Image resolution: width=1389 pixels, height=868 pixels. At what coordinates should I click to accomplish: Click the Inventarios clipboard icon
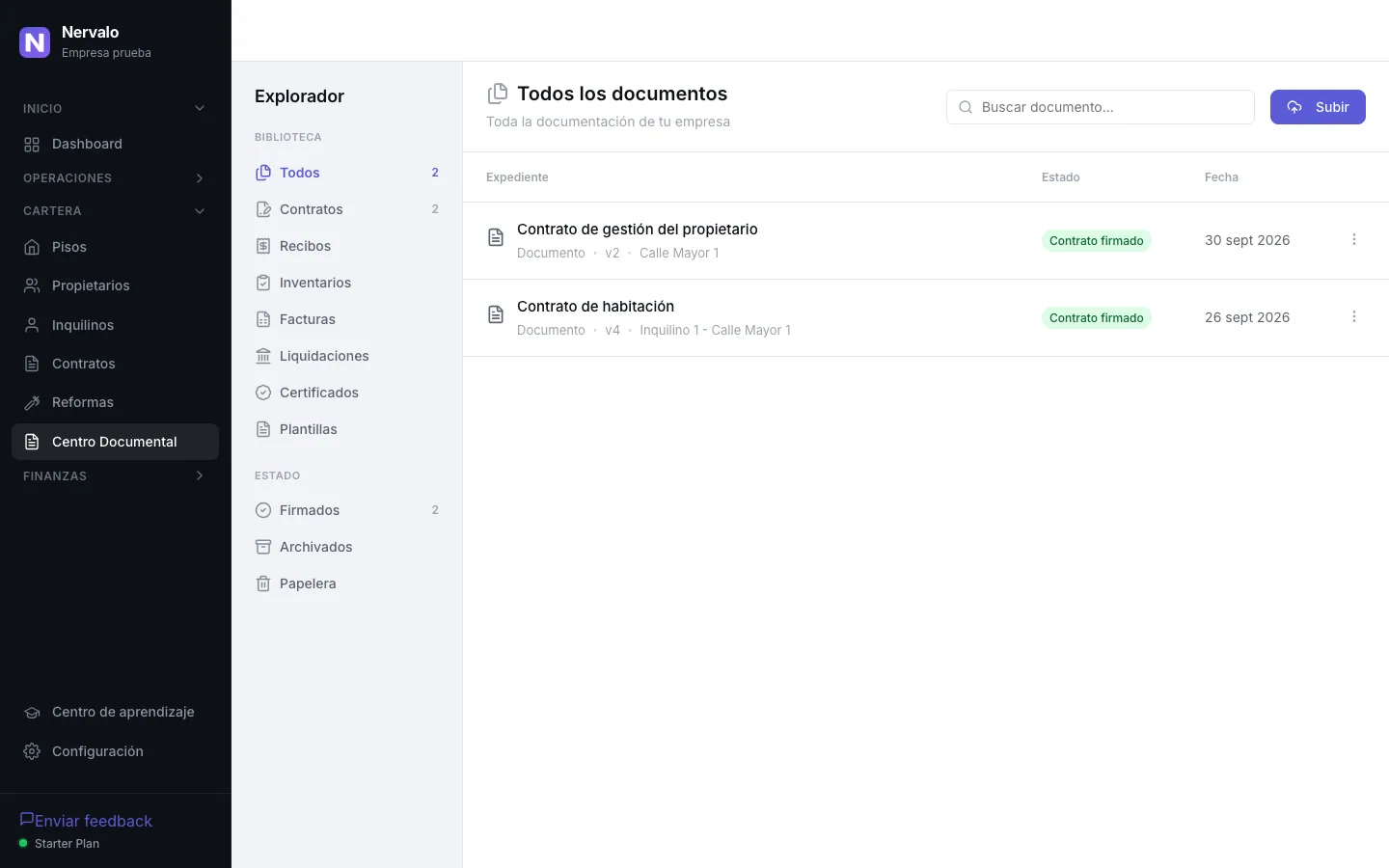point(263,283)
